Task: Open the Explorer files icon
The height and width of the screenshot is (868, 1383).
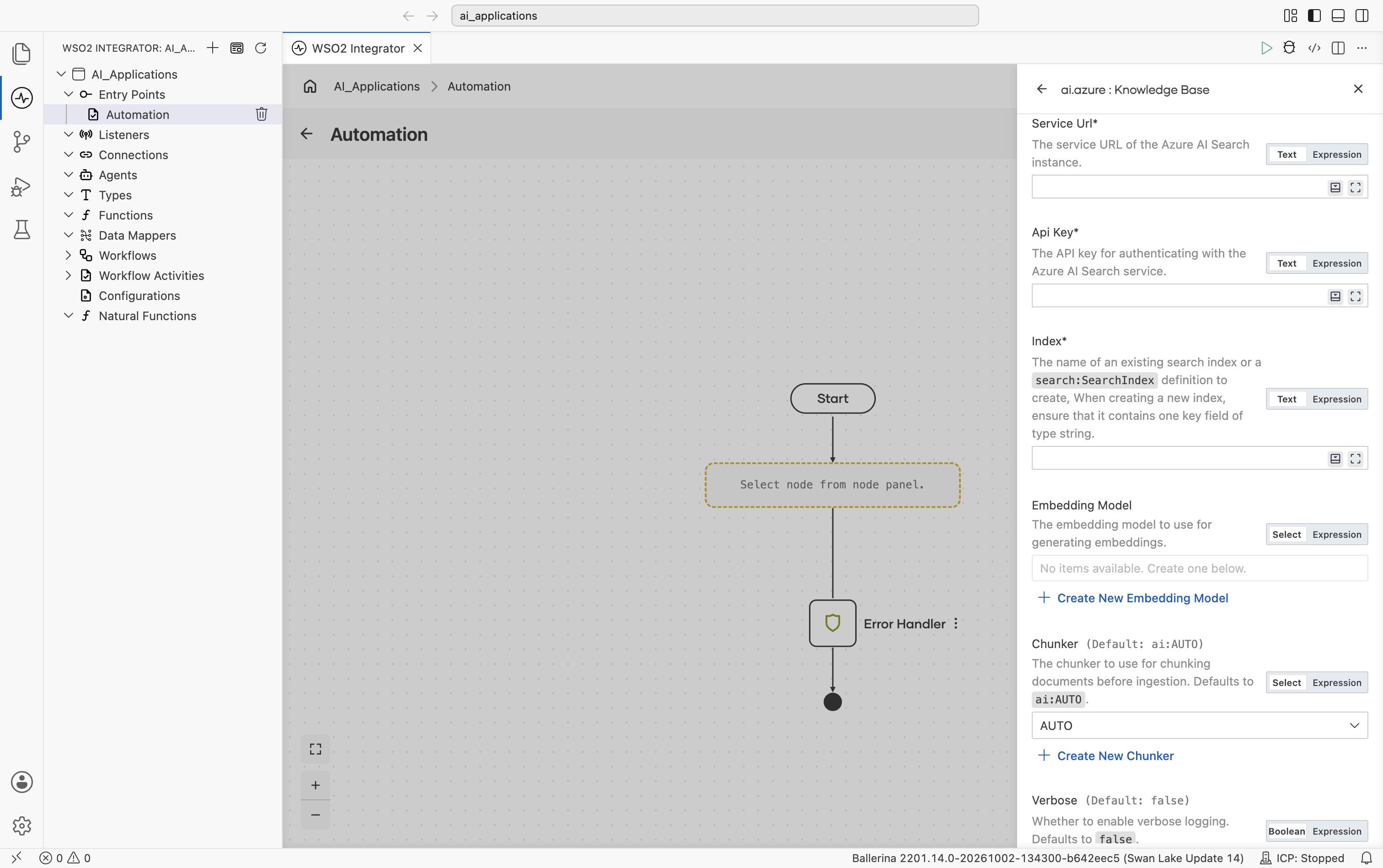Action: pyautogui.click(x=21, y=54)
